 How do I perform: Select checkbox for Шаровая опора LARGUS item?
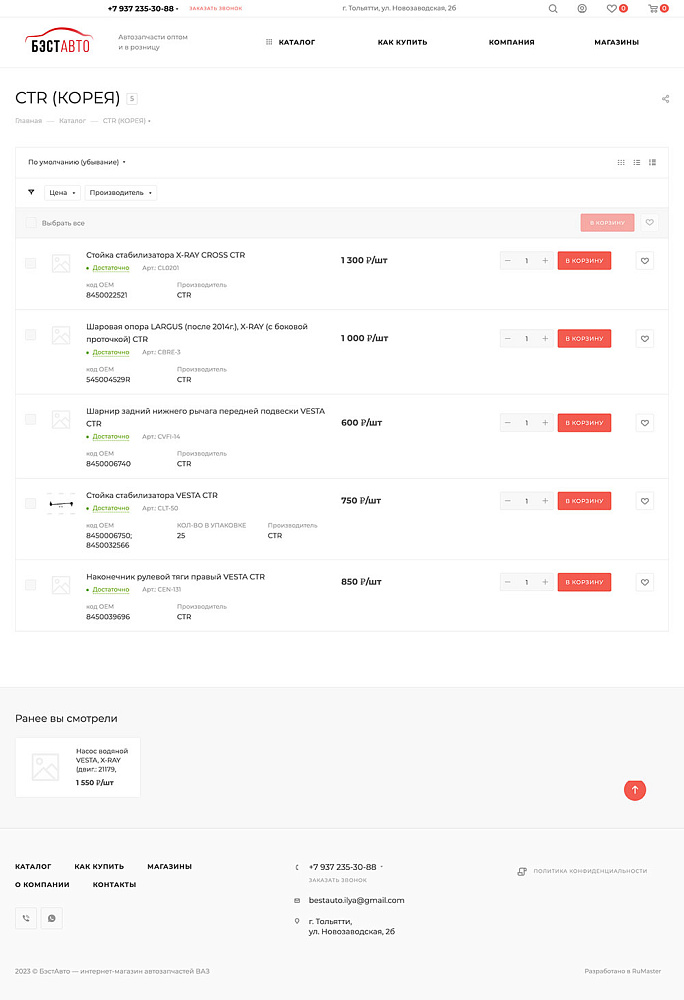(31, 335)
